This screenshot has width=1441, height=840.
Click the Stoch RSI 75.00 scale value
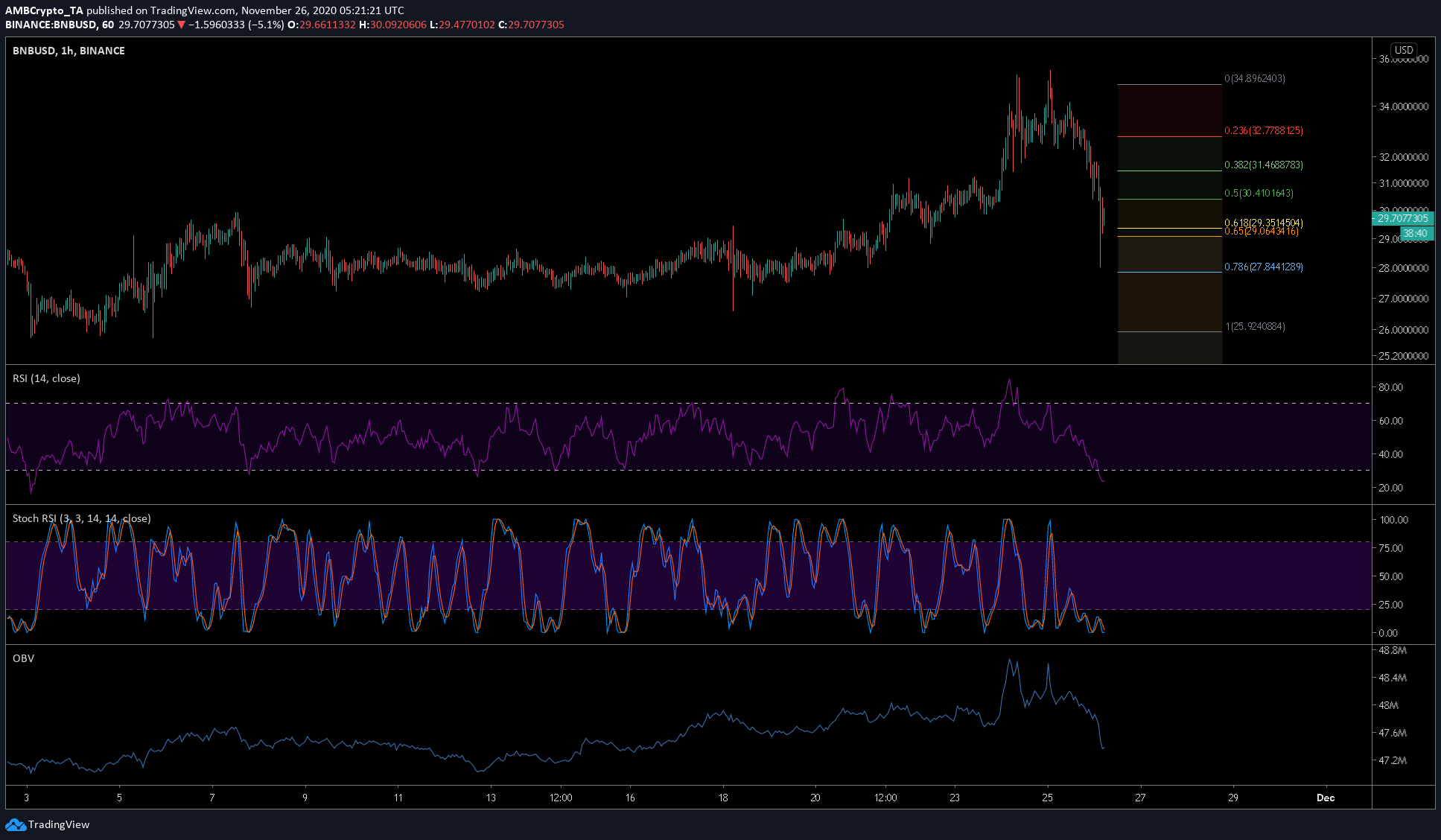[1390, 548]
